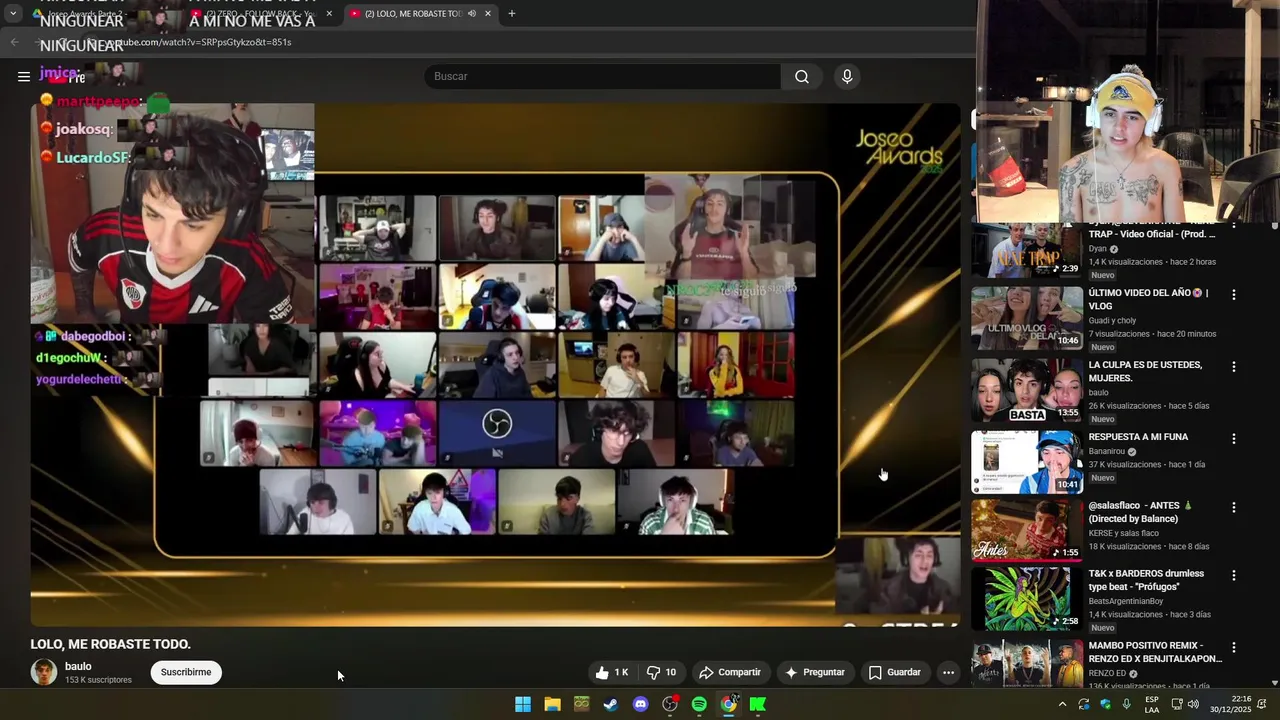The width and height of the screenshot is (1280, 720).
Task: Open title "T&K x BARDEROS drumless type beat"
Action: tap(1146, 580)
